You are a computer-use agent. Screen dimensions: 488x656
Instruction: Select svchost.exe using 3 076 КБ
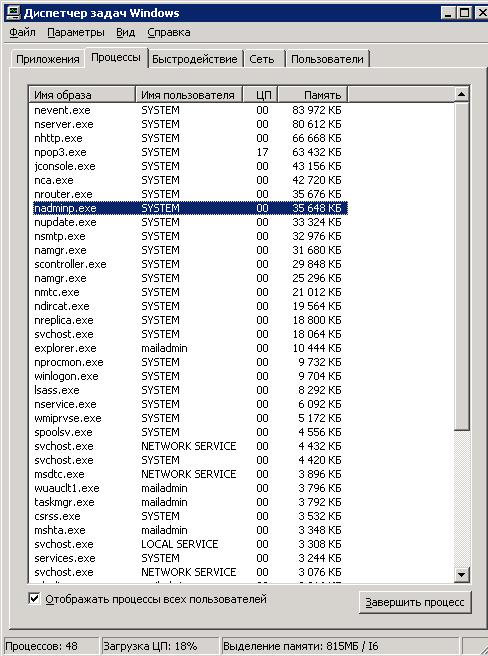[x=190, y=572]
